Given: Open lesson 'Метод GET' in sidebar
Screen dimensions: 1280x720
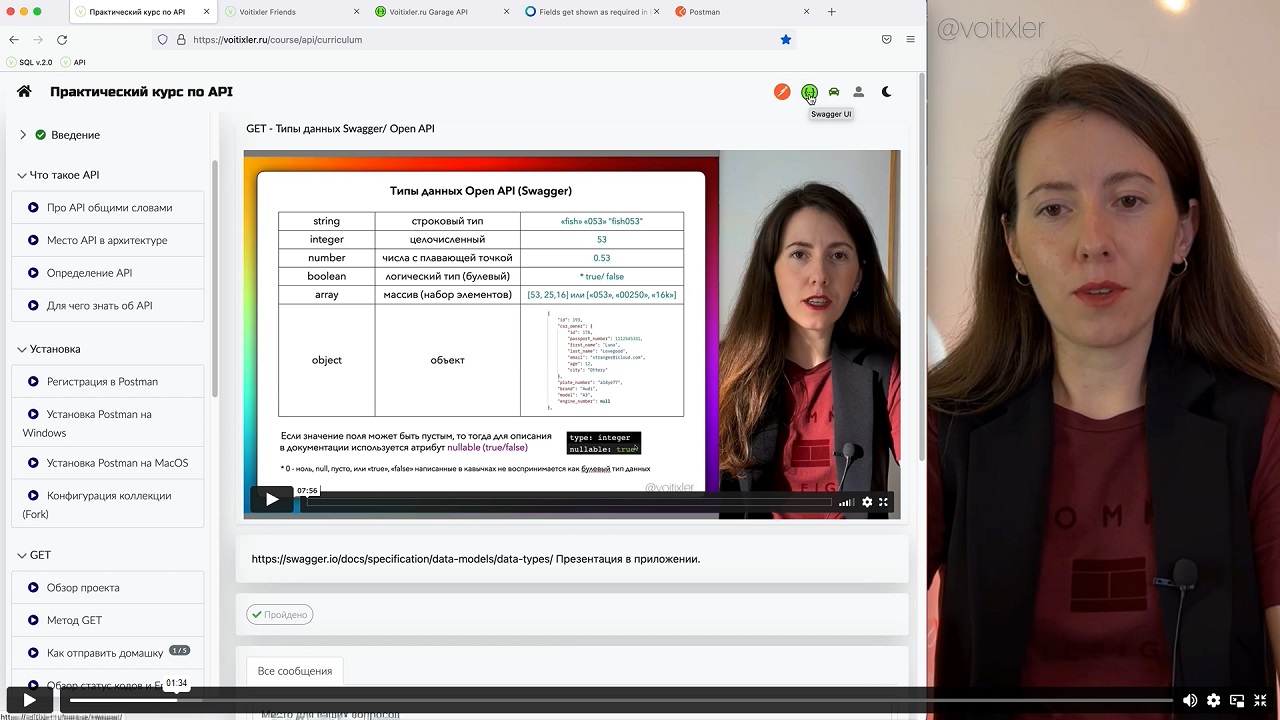Looking at the screenshot, I should 74,620.
